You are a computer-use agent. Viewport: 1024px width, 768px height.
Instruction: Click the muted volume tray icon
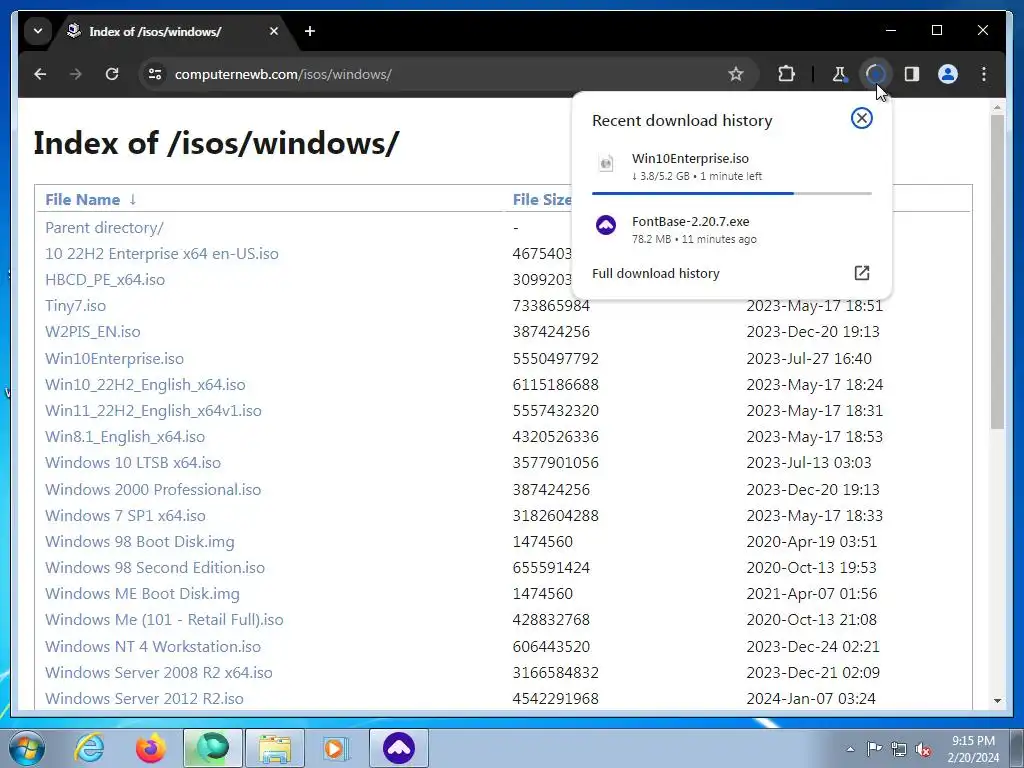(923, 749)
